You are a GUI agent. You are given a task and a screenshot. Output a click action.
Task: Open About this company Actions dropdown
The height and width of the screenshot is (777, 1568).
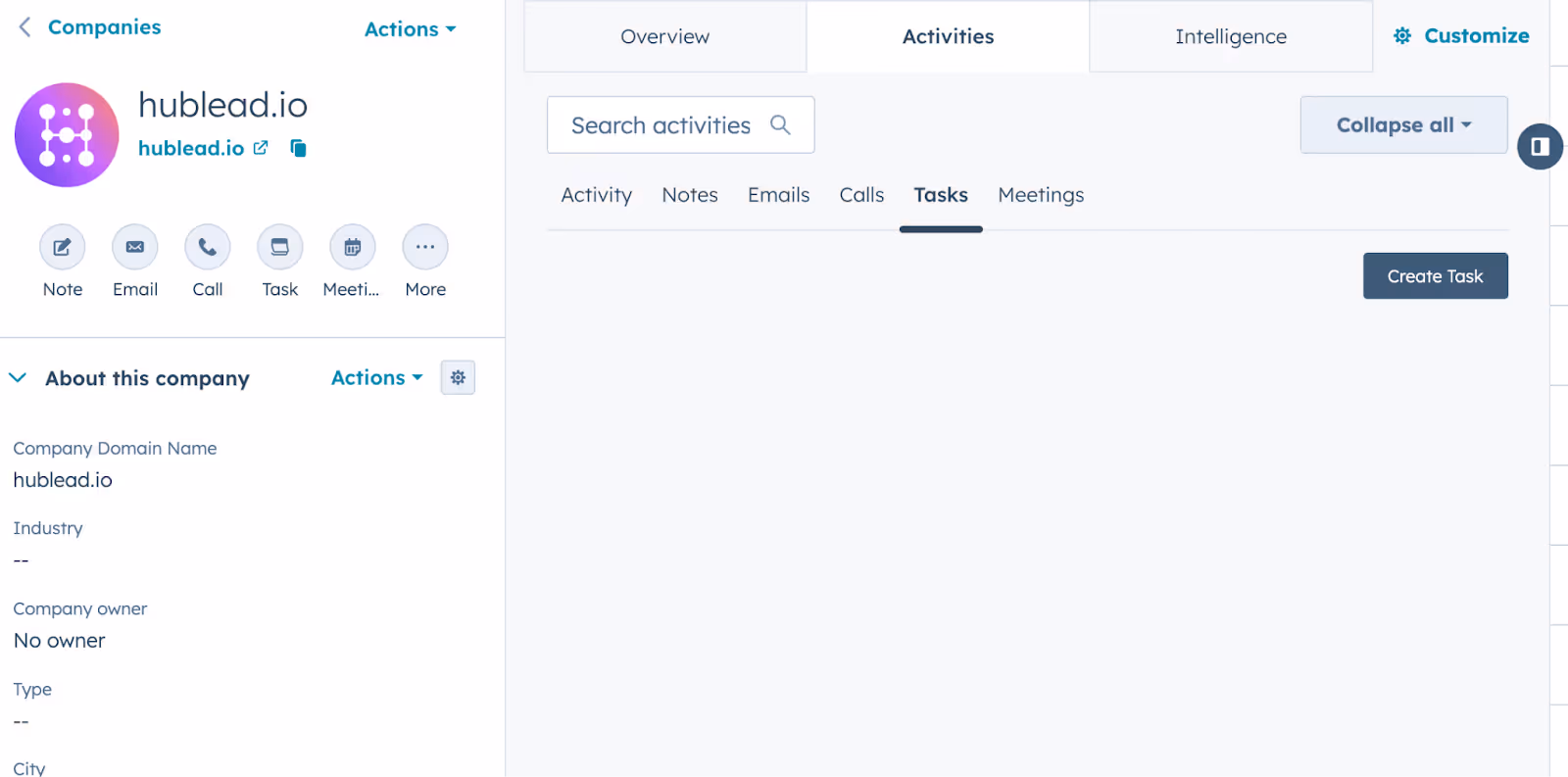377,377
